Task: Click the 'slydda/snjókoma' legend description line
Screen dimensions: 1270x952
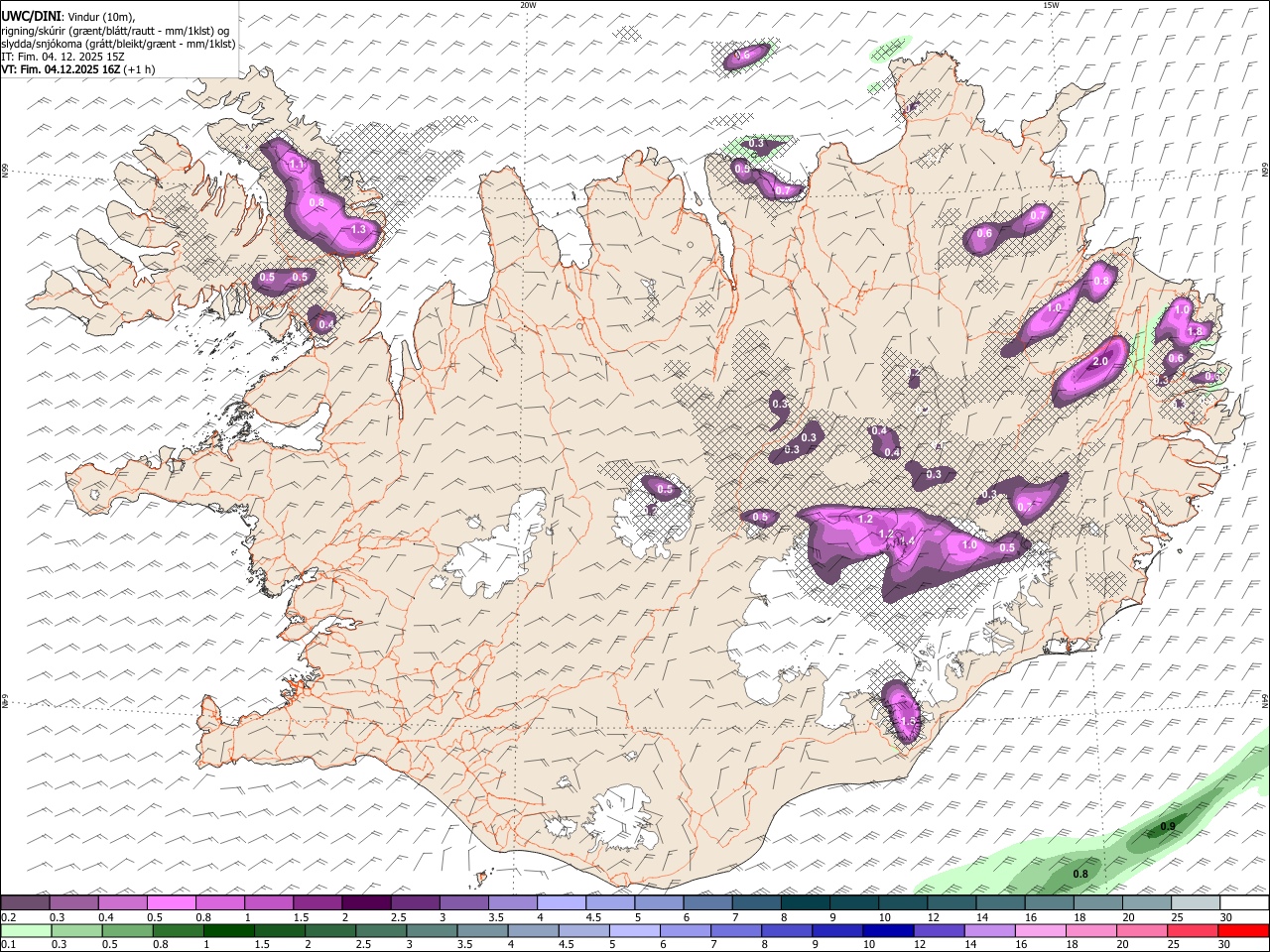Action: click(x=118, y=44)
